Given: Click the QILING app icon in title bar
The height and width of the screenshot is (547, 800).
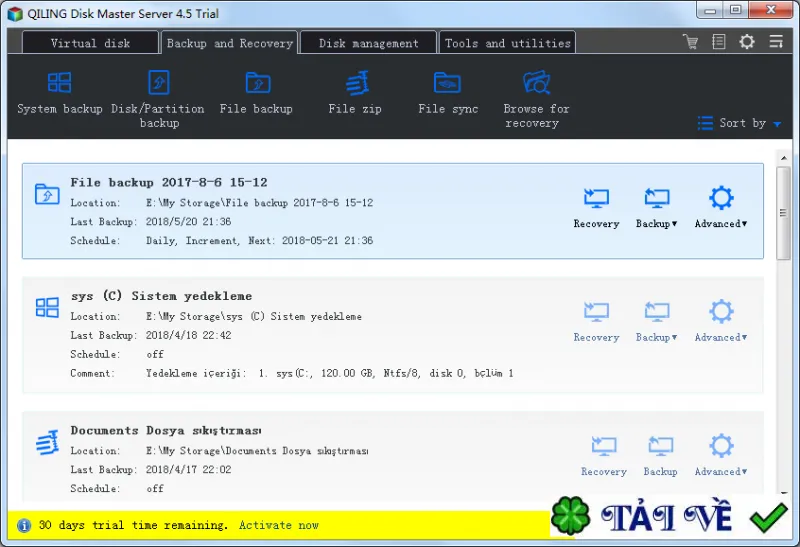Looking at the screenshot, I should point(15,13).
